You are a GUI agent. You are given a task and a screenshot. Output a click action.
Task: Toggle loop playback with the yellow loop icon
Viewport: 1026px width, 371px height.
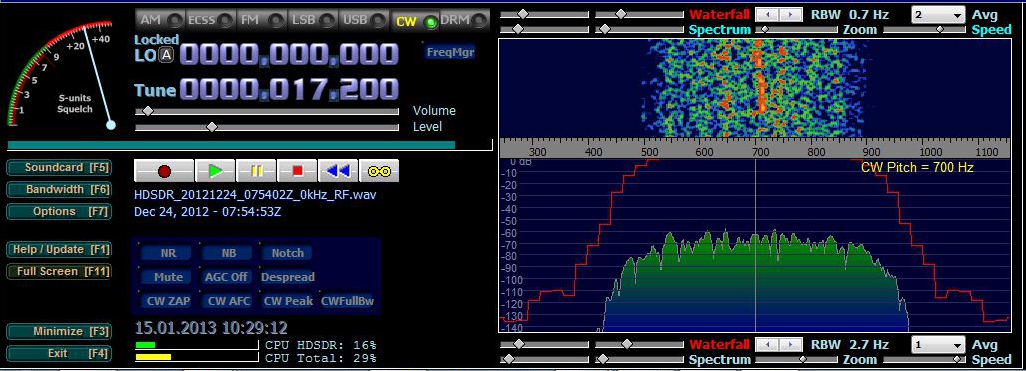click(x=379, y=171)
